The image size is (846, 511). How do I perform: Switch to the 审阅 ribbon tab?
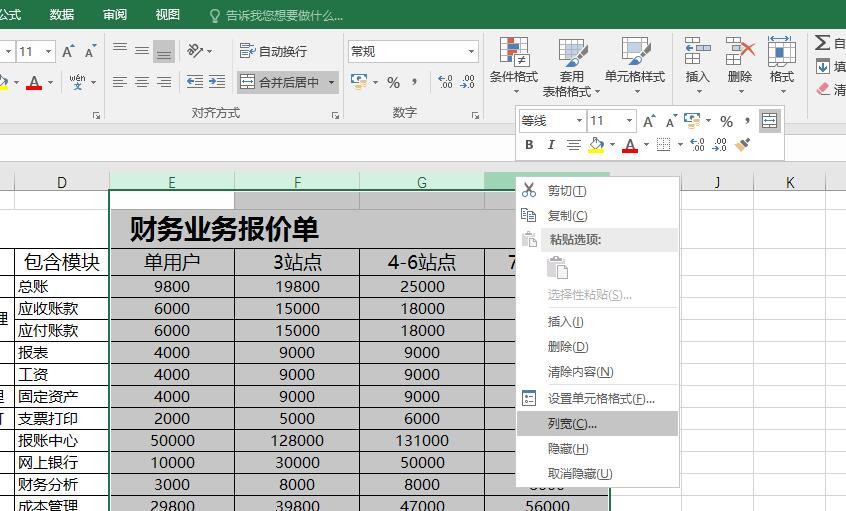pos(114,15)
